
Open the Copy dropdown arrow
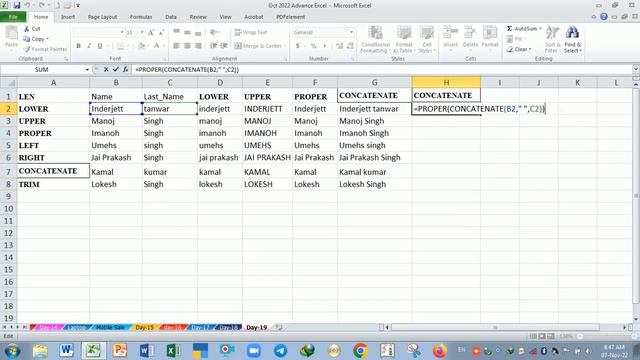point(48,39)
